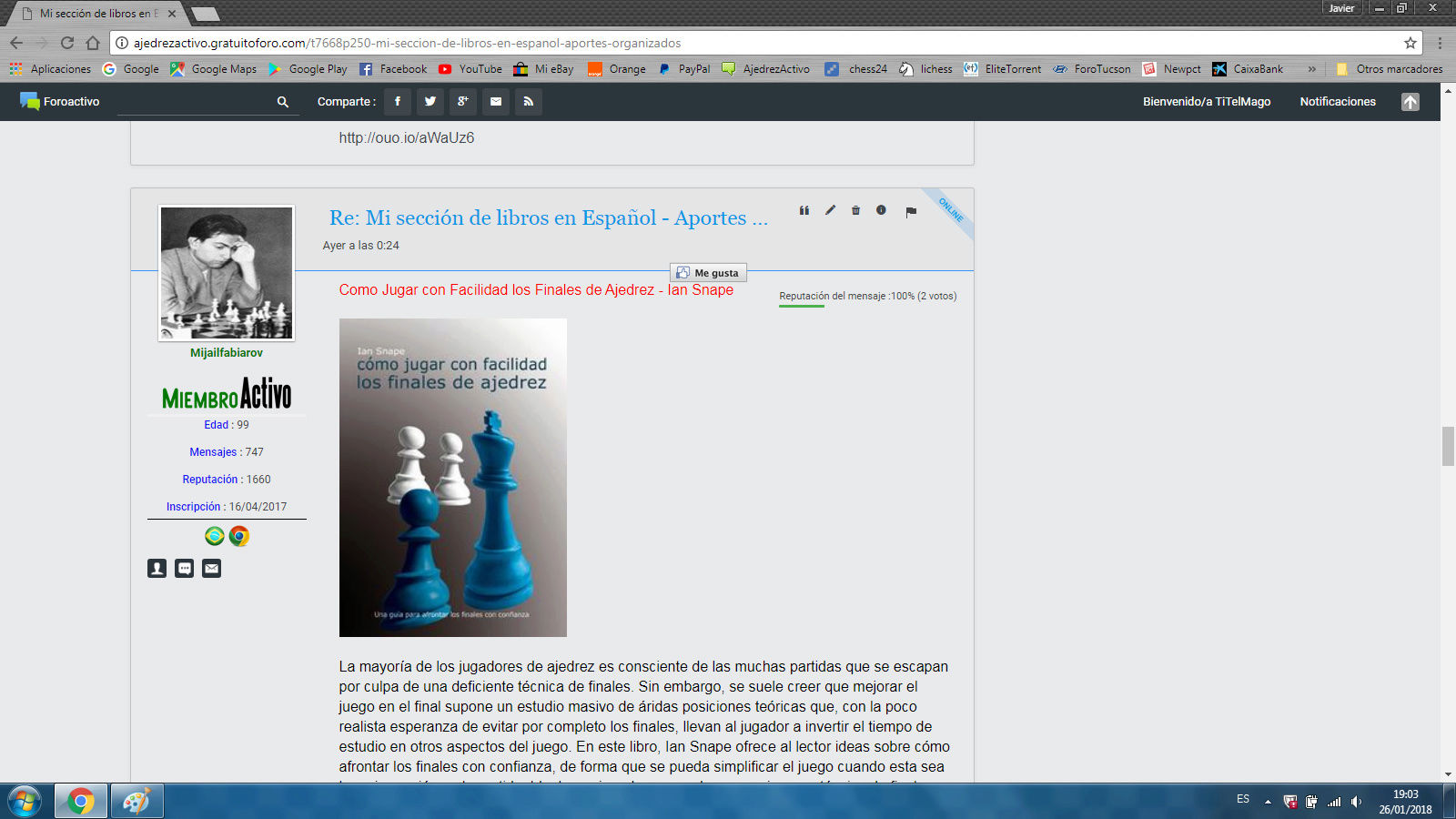The image size is (1456, 819).
Task: View post IP info via the info icon
Action: (x=881, y=210)
